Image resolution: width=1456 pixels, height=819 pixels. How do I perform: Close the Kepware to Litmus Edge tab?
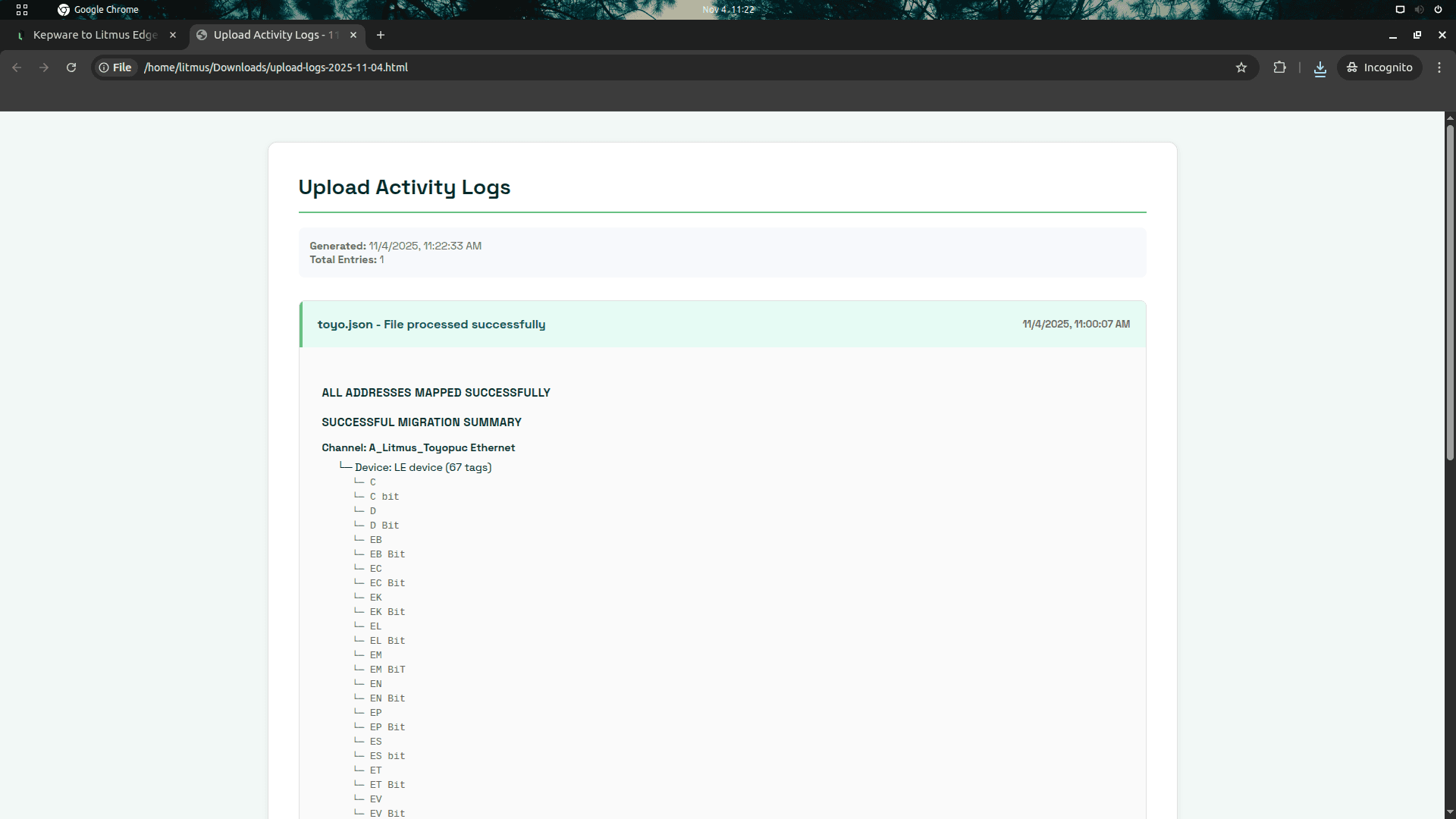(x=173, y=35)
